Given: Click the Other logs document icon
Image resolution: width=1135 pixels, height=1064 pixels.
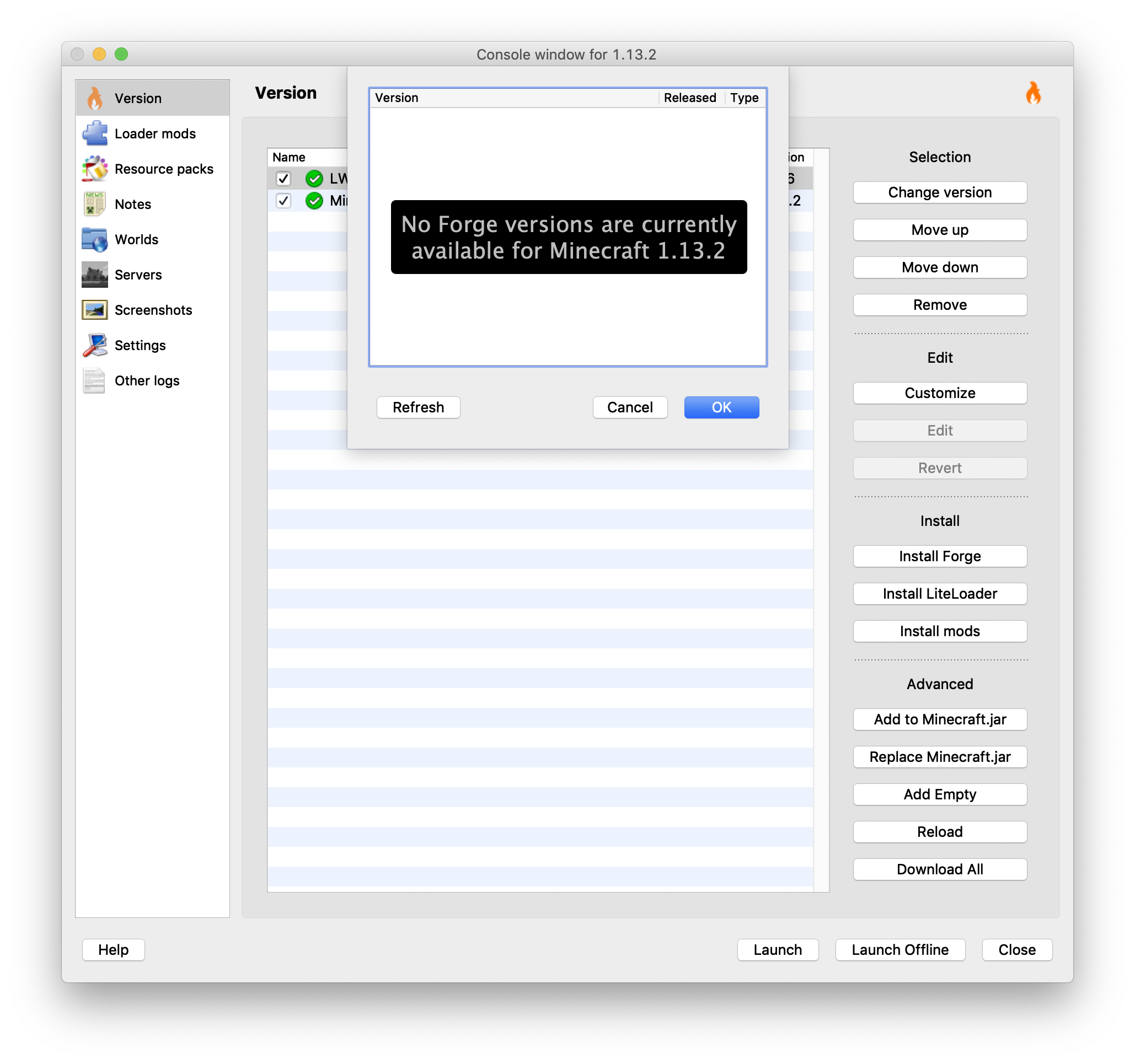Looking at the screenshot, I should click(x=95, y=381).
